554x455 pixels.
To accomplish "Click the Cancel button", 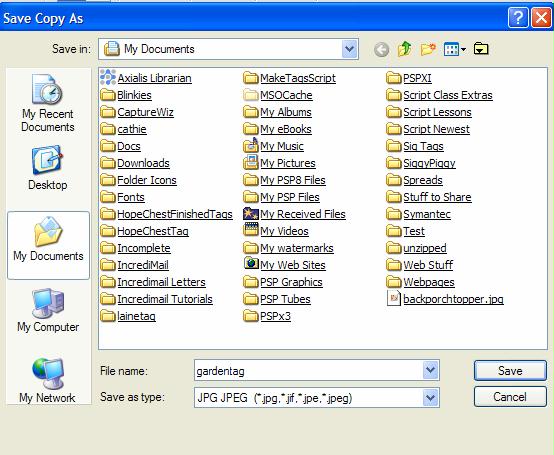I will tap(510, 397).
